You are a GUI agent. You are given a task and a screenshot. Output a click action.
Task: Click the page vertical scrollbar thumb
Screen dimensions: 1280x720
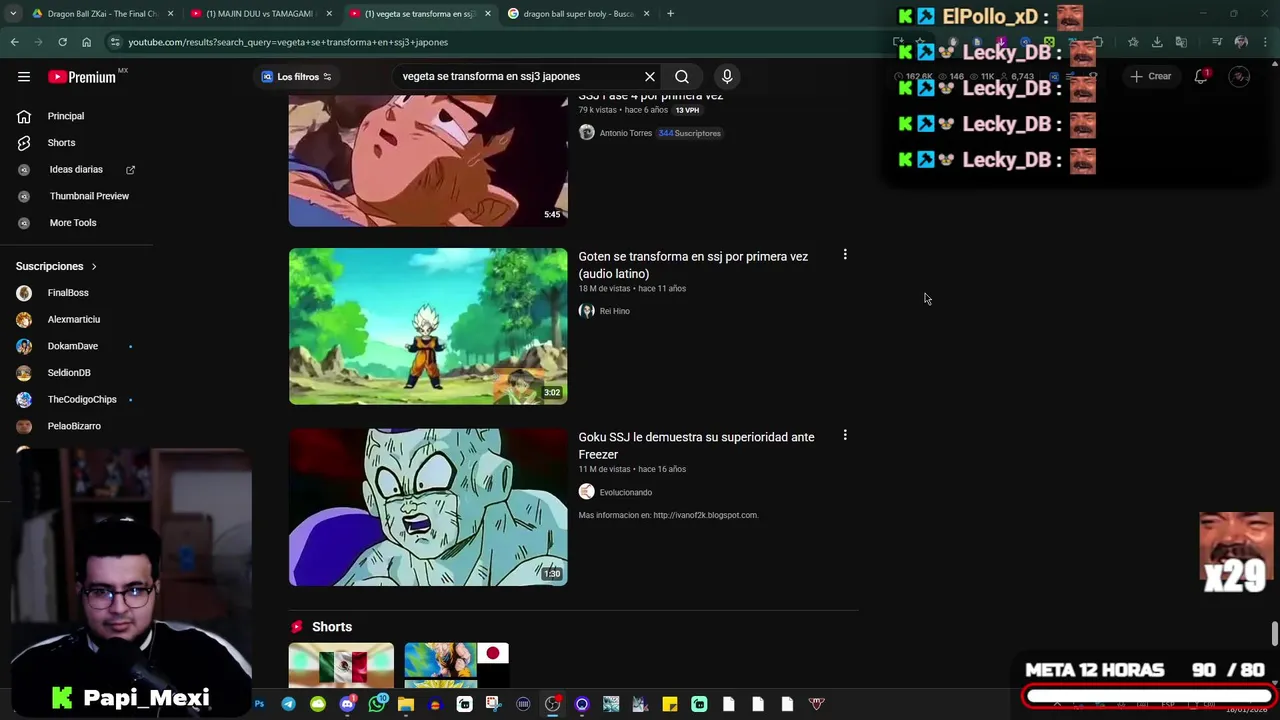(1274, 634)
